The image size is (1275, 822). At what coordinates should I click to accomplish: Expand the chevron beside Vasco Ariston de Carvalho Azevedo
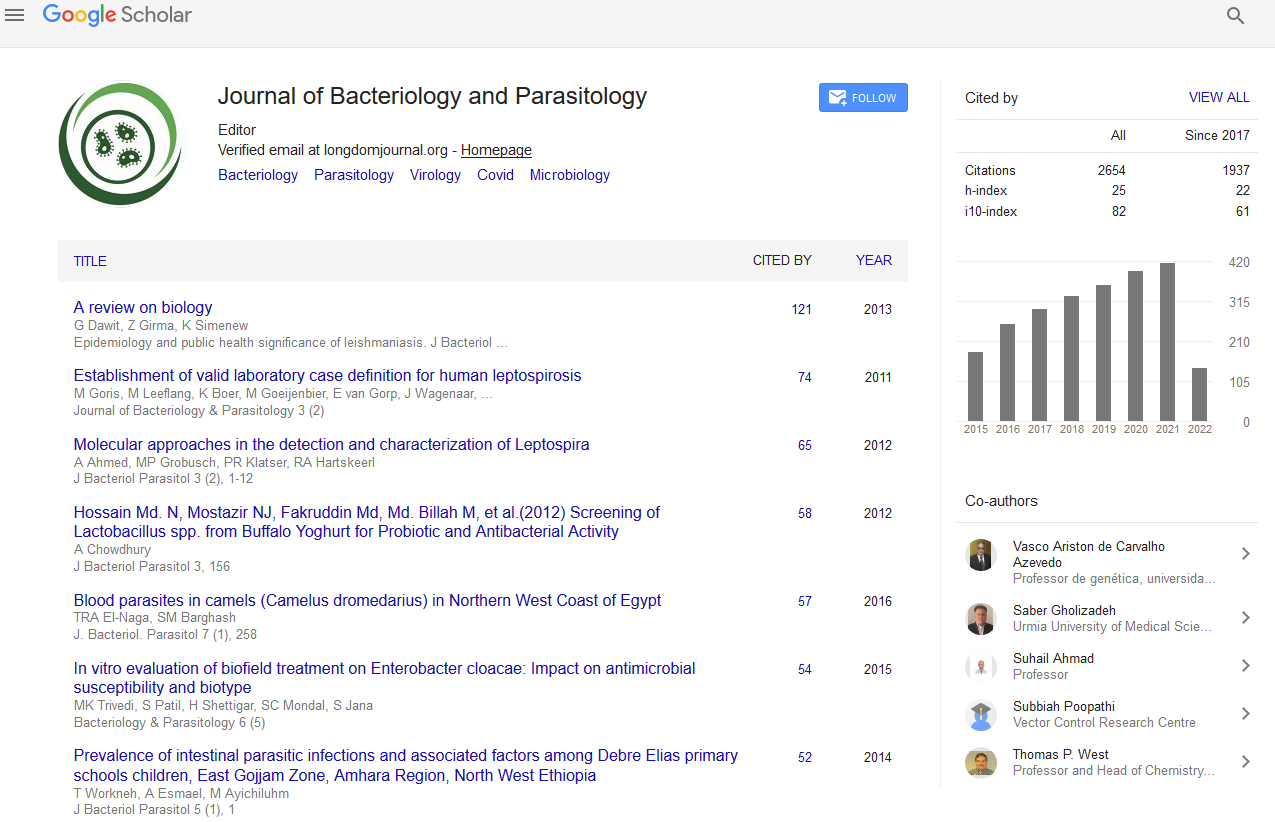(1246, 553)
